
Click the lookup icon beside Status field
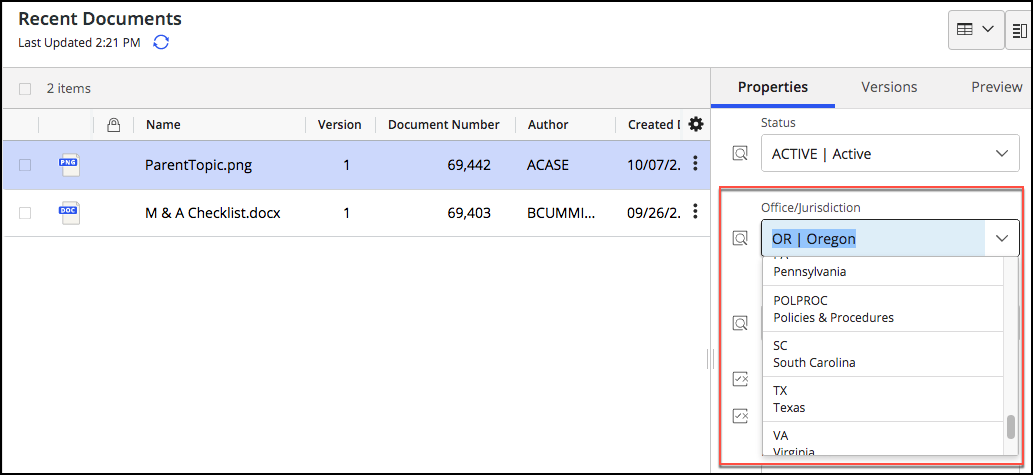click(740, 154)
